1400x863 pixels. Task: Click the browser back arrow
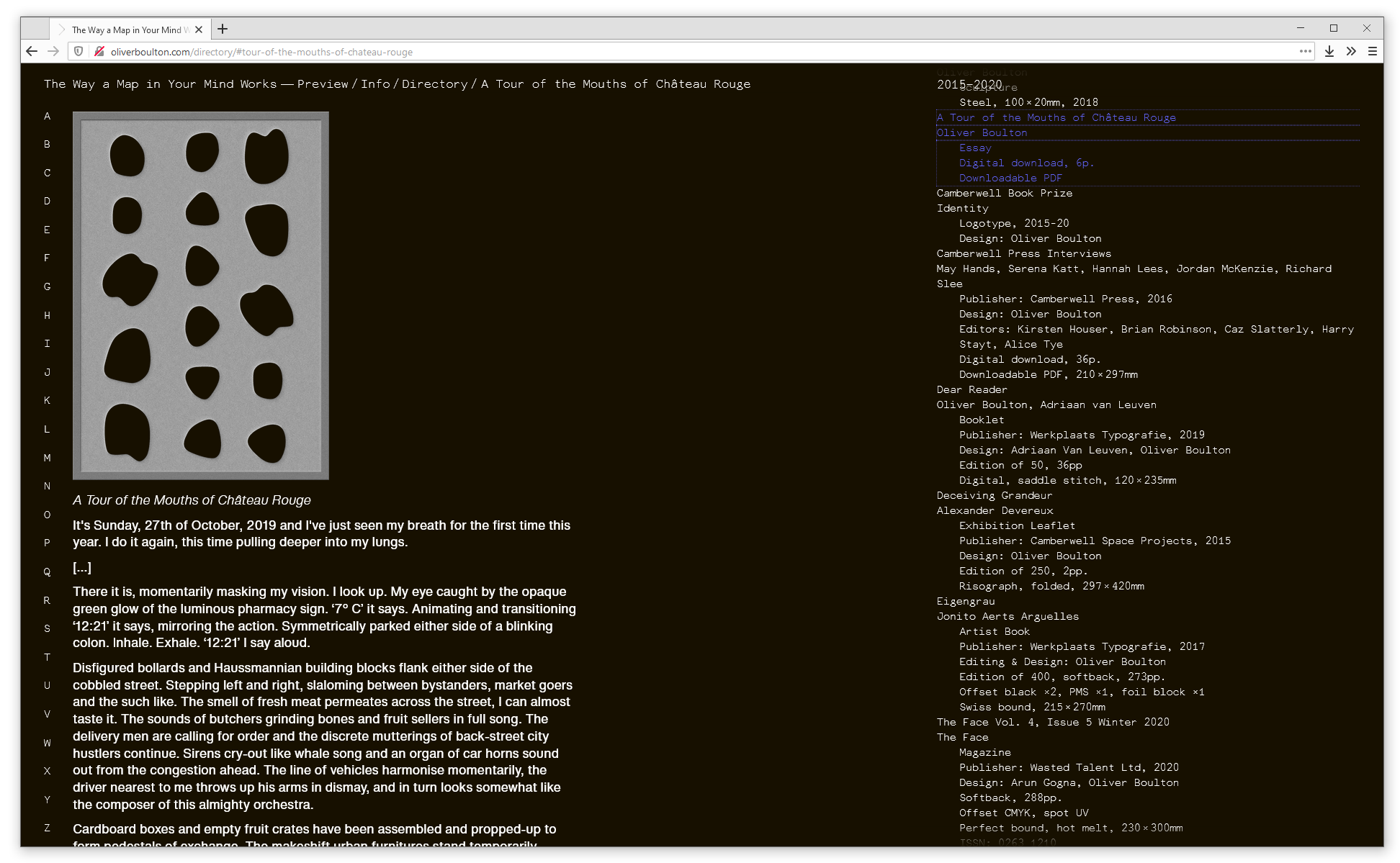32,51
